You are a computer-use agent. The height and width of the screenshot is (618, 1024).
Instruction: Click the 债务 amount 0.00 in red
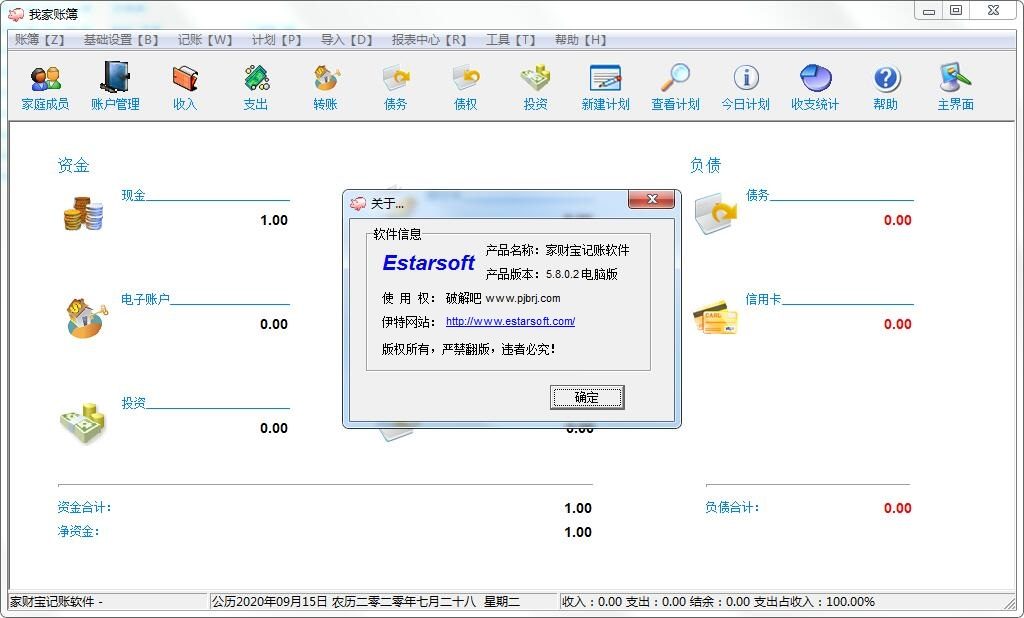[x=897, y=220]
